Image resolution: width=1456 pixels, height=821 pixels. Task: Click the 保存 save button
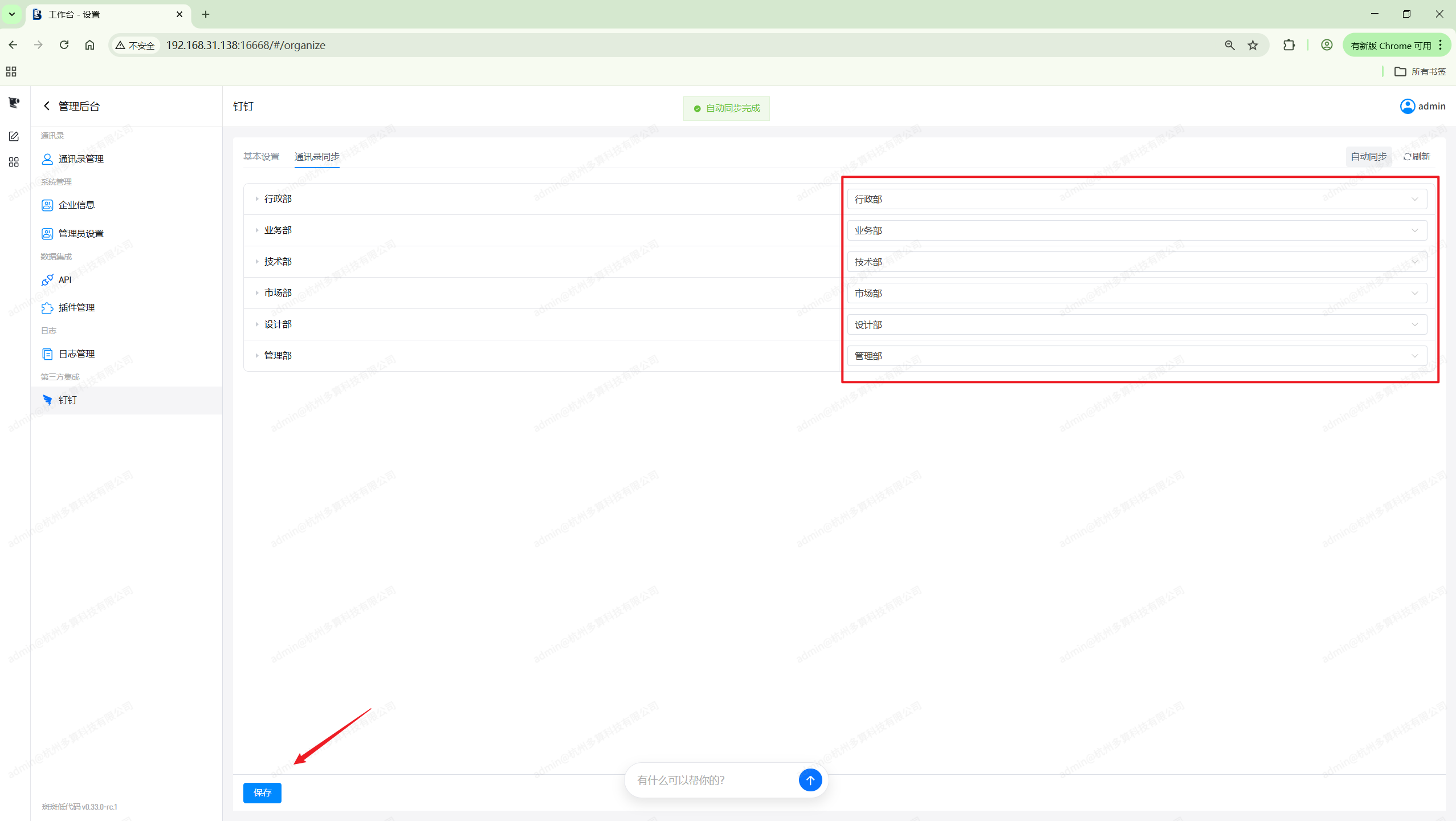pyautogui.click(x=262, y=792)
